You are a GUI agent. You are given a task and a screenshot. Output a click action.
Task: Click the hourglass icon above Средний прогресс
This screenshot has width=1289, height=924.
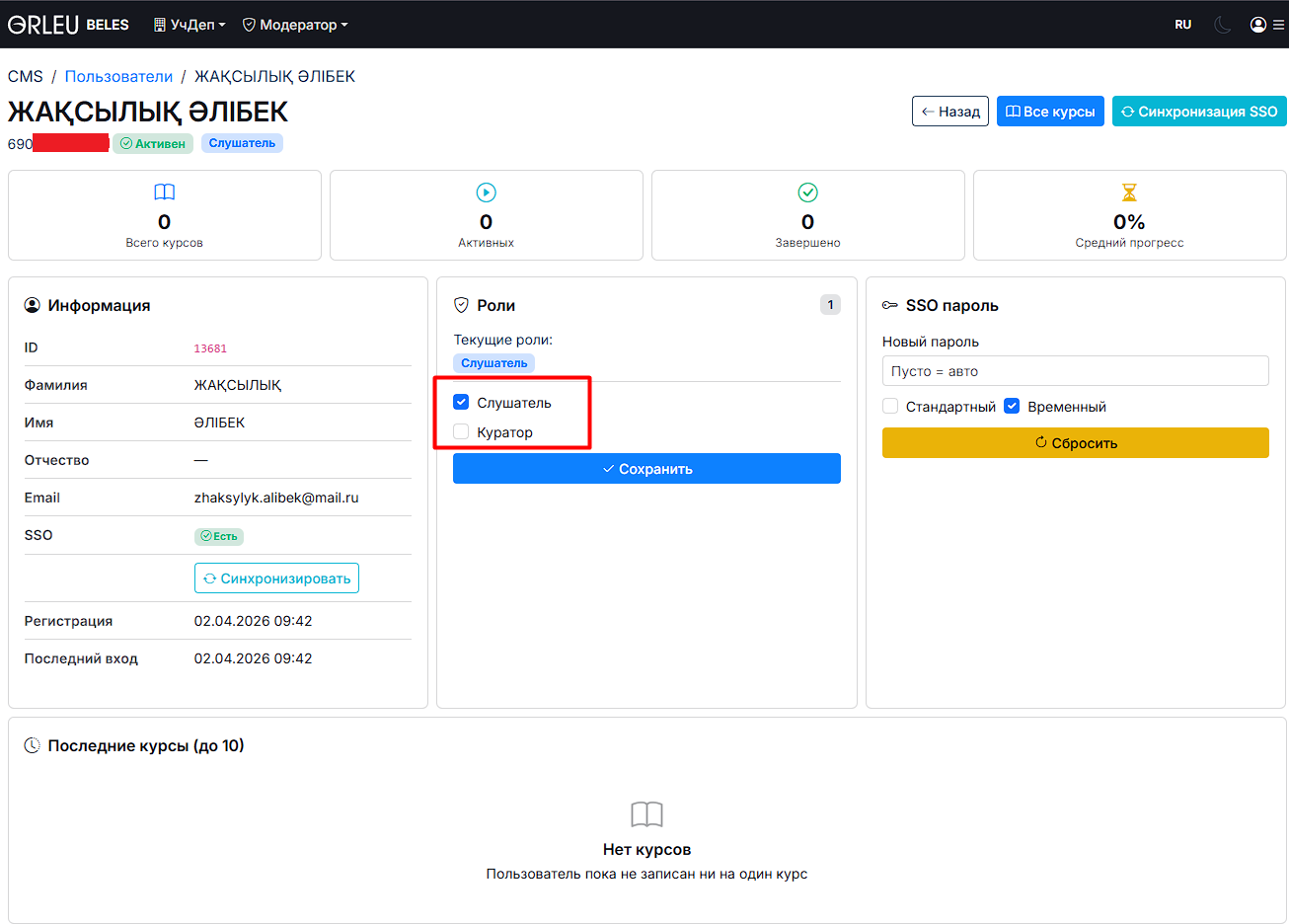tap(1129, 192)
